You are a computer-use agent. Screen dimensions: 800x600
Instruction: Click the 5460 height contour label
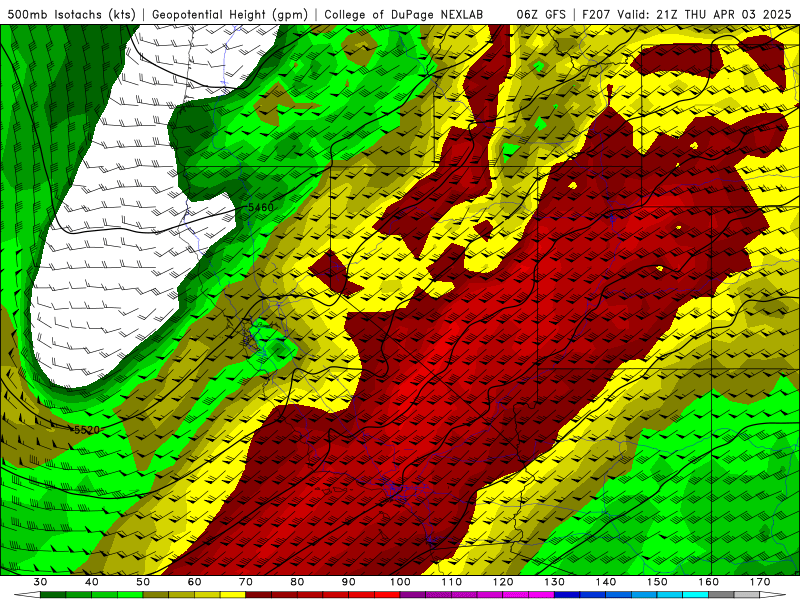coord(261,207)
